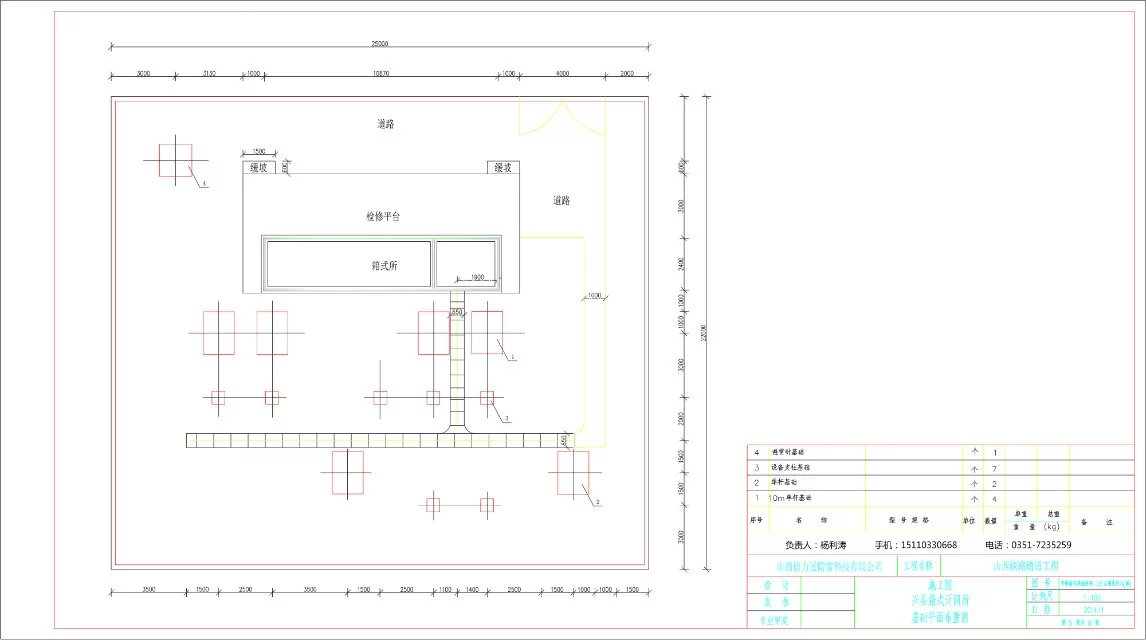Screen dimensions: 1146x640
Task: Click the 1800 dimension inside the box station
Action: (477, 277)
